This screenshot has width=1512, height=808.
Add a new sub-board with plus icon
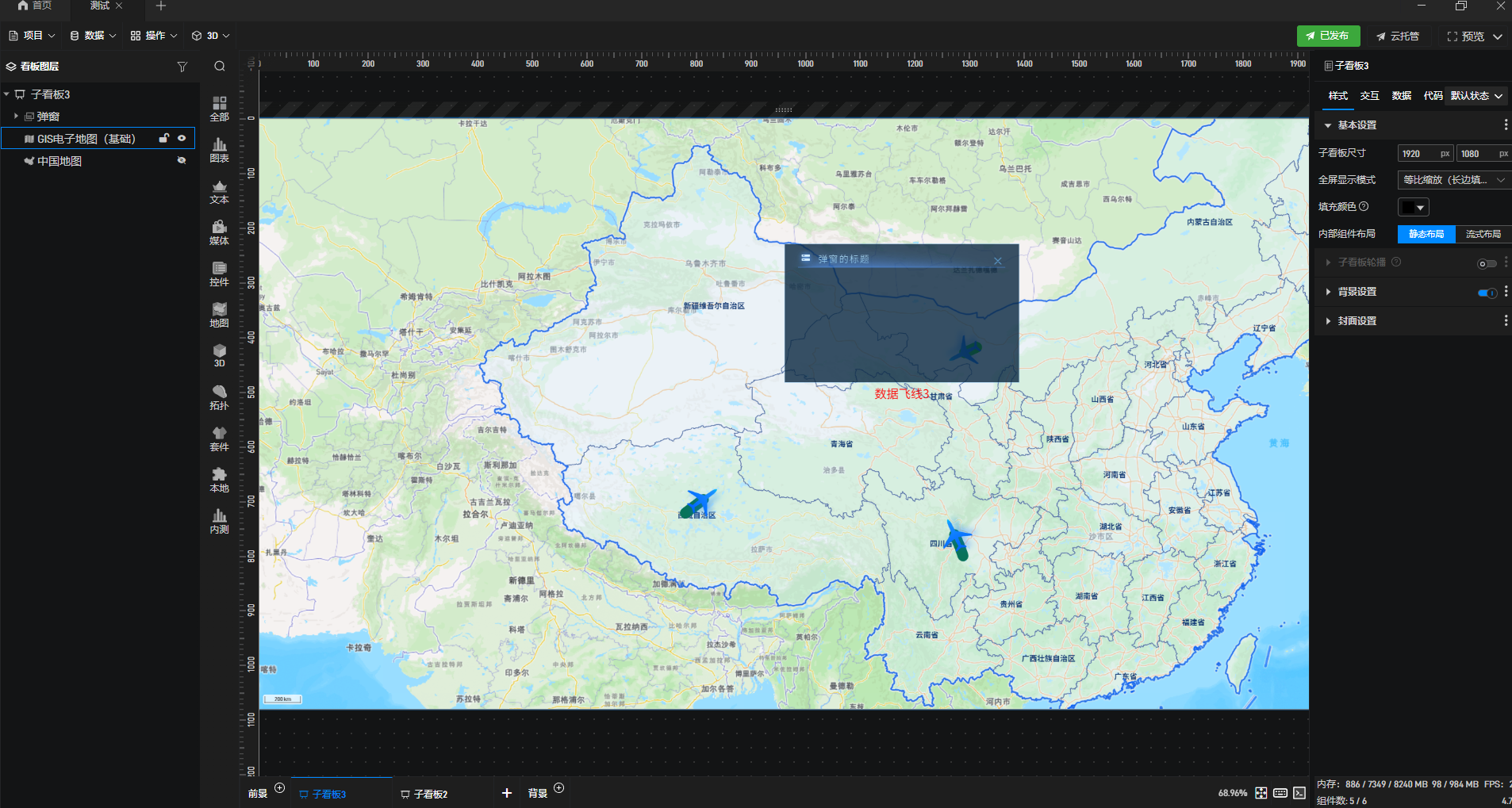point(507,793)
